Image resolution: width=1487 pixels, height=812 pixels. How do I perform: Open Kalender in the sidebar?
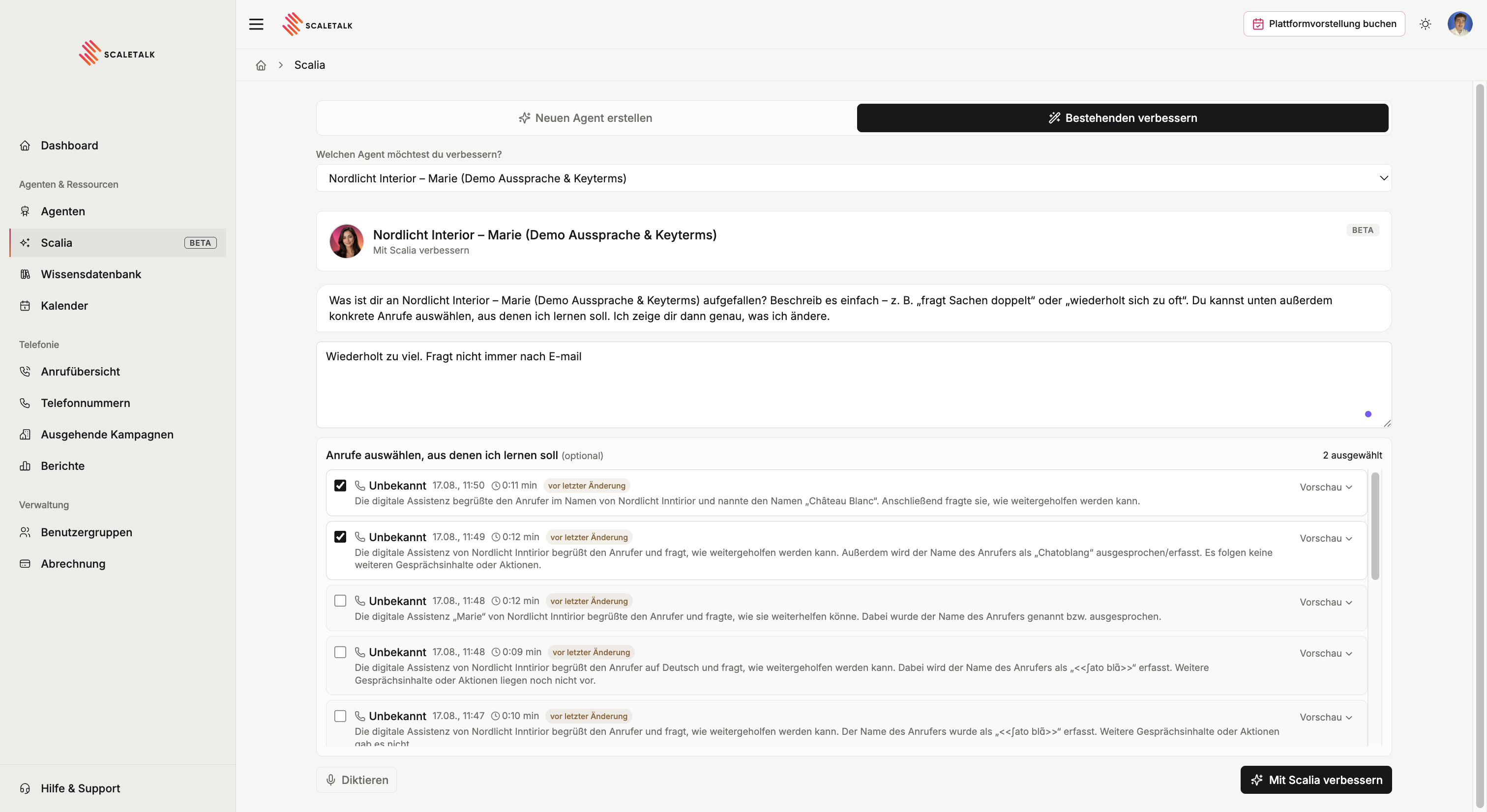(x=118, y=306)
